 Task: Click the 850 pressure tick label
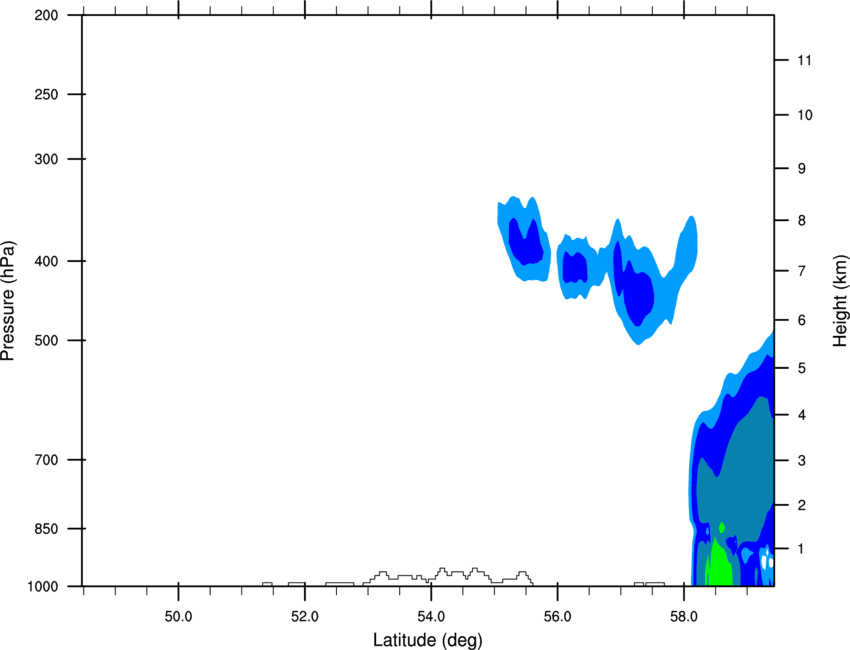click(x=46, y=529)
